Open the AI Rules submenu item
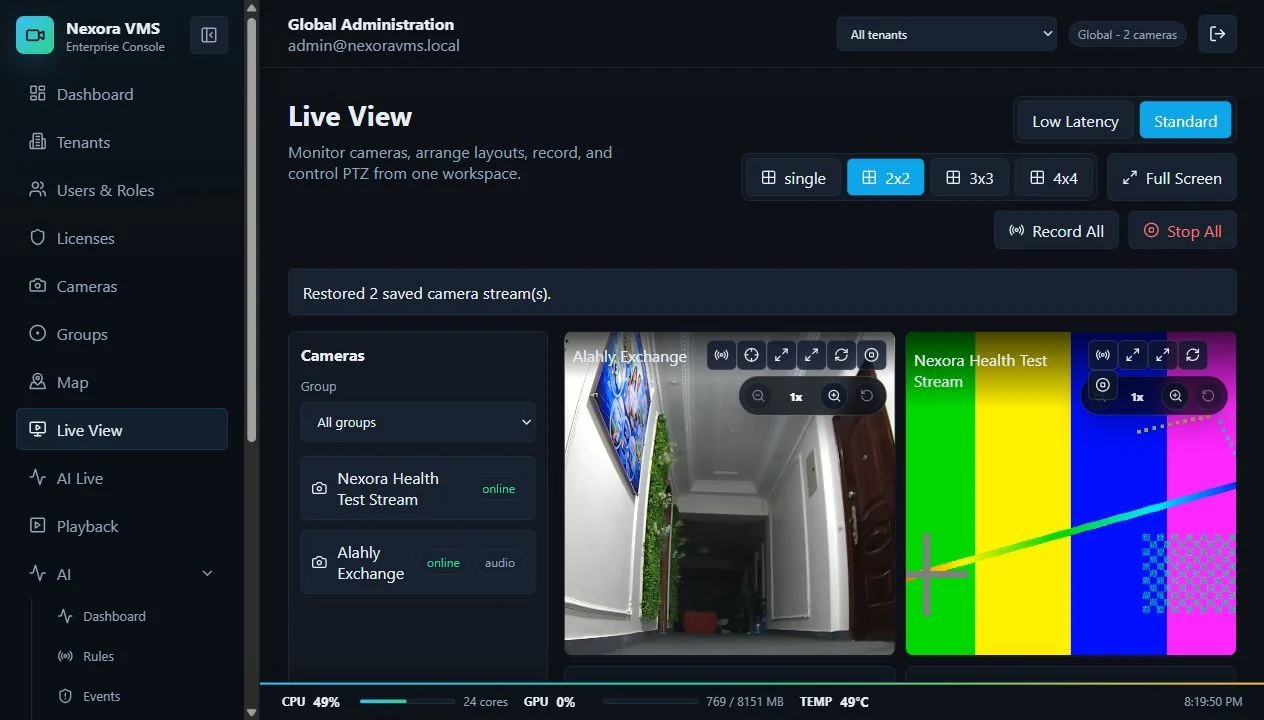1264x720 pixels. tap(136, 656)
